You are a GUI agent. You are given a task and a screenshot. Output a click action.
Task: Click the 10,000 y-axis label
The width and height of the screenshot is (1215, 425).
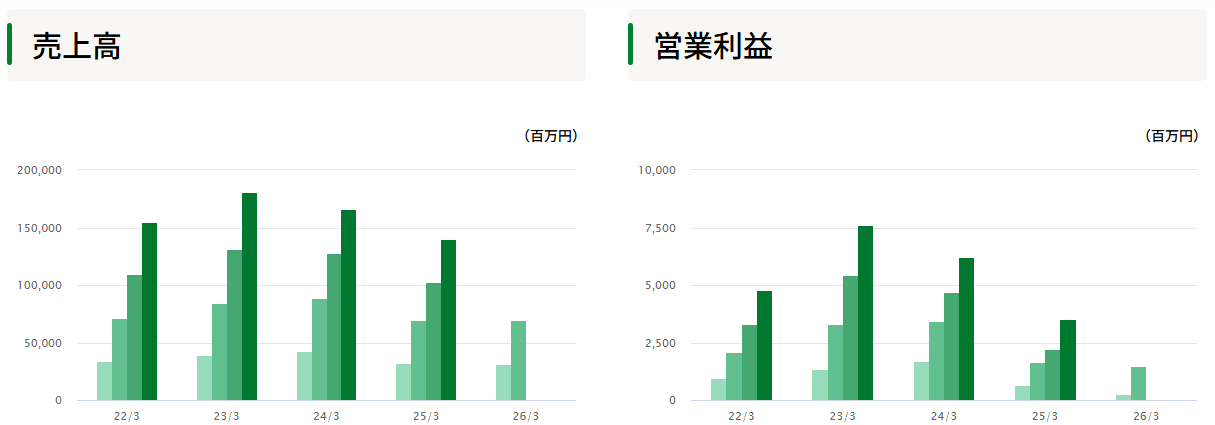[x=657, y=170]
